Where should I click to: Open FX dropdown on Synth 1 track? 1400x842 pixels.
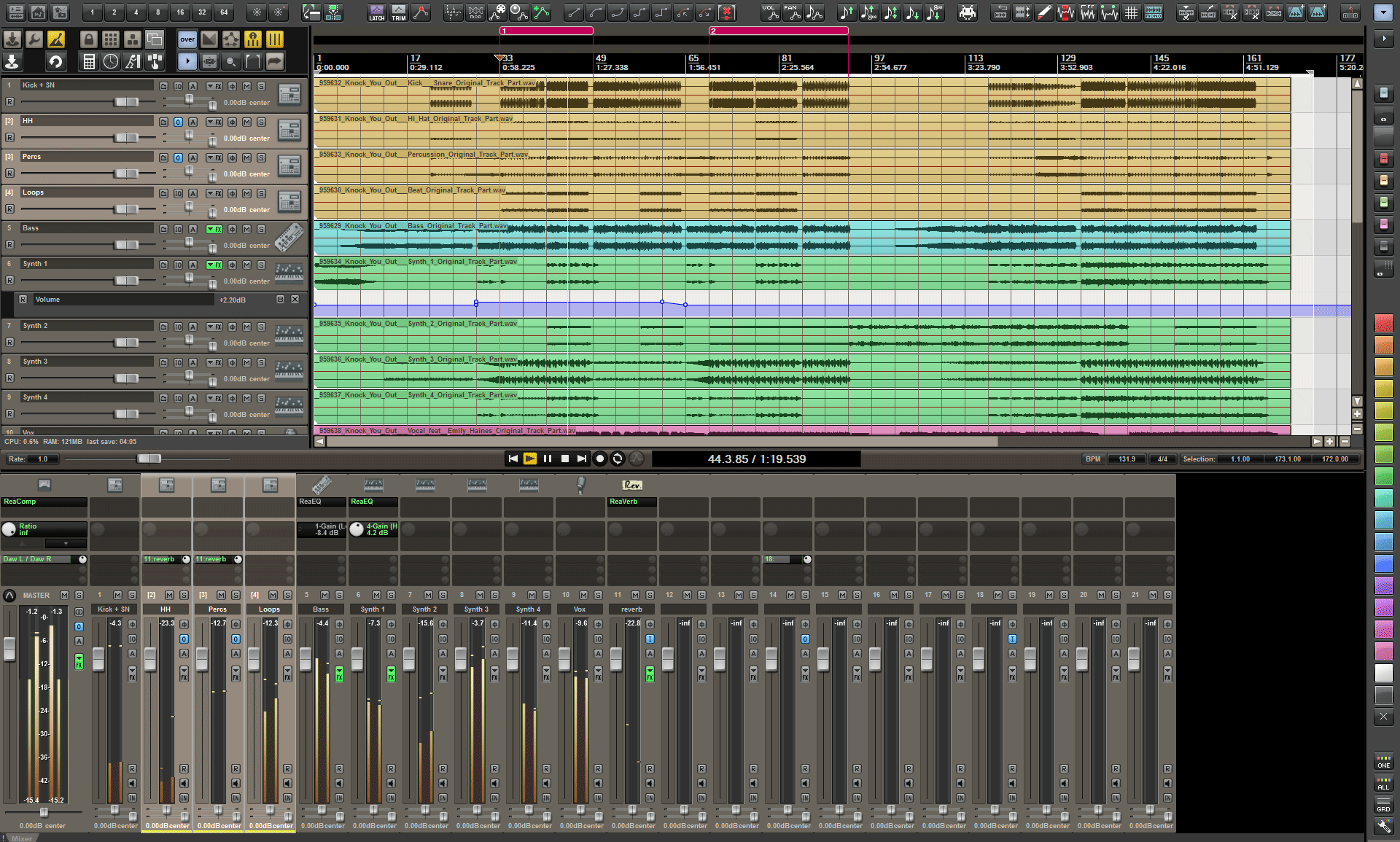point(214,265)
